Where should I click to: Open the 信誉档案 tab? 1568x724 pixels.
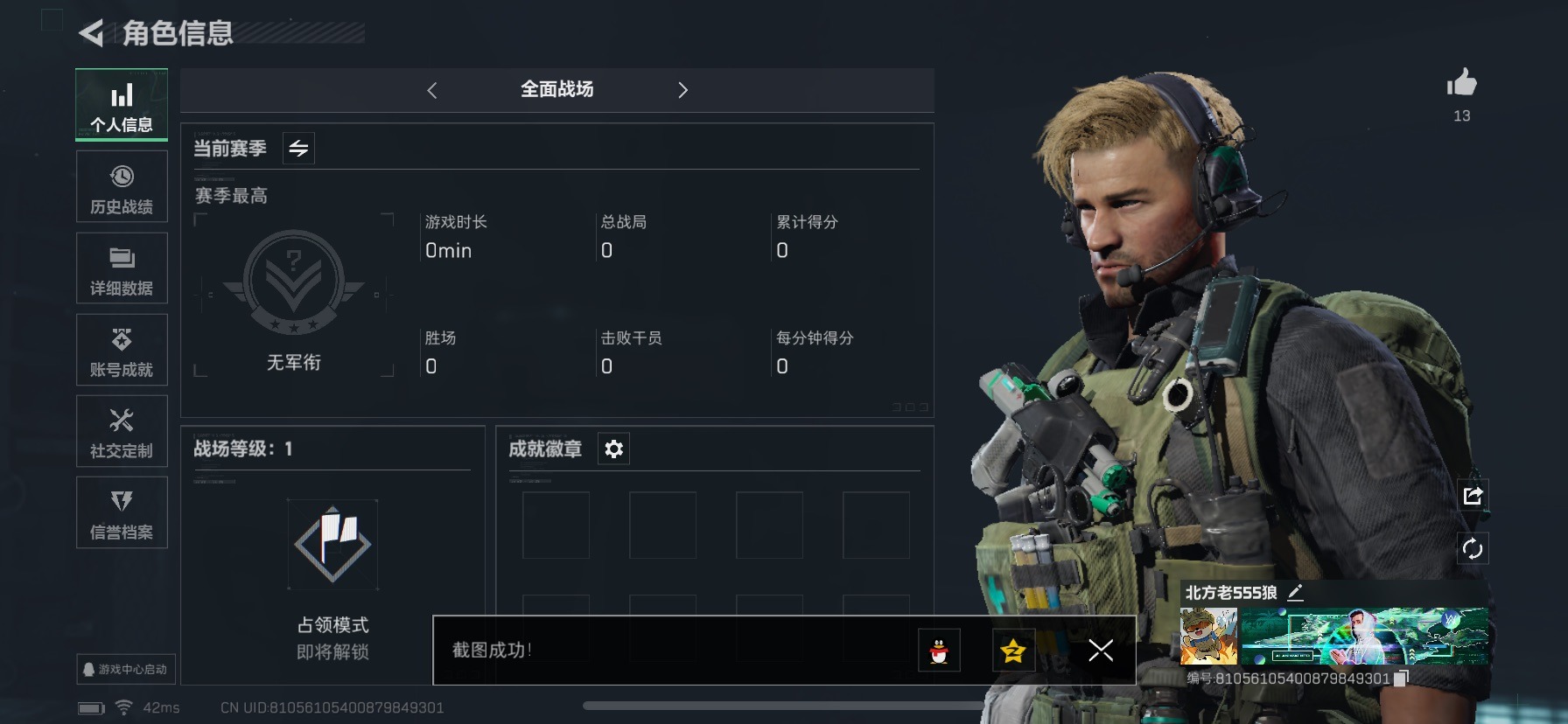pos(122,513)
